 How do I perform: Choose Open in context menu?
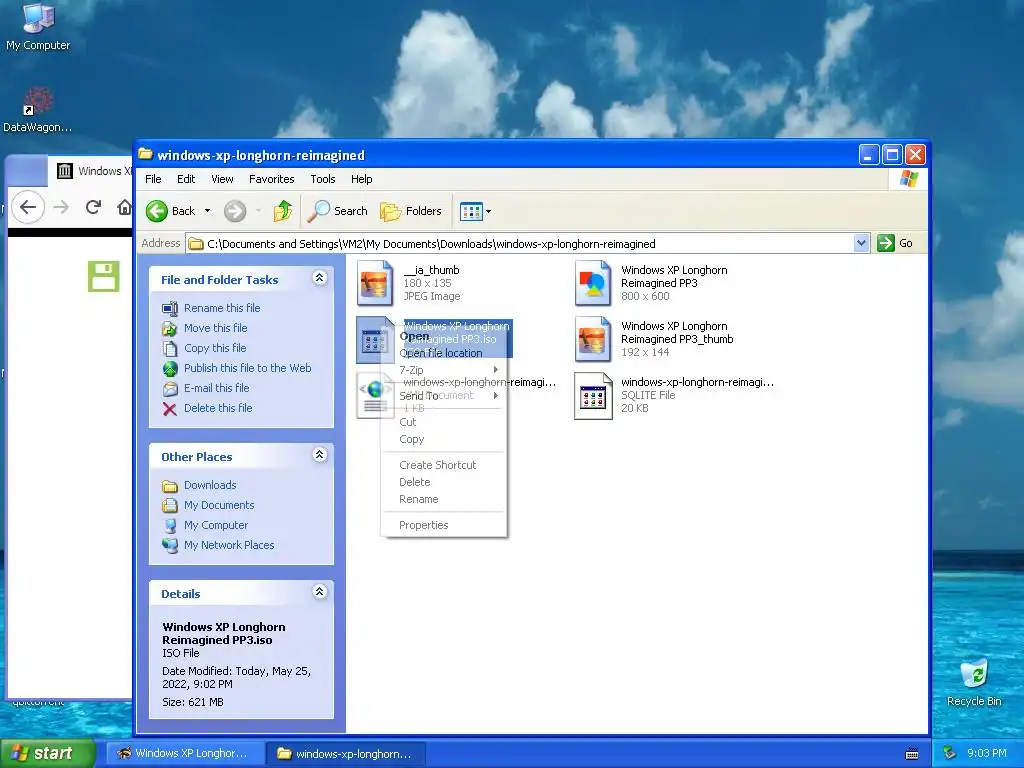coord(444,336)
